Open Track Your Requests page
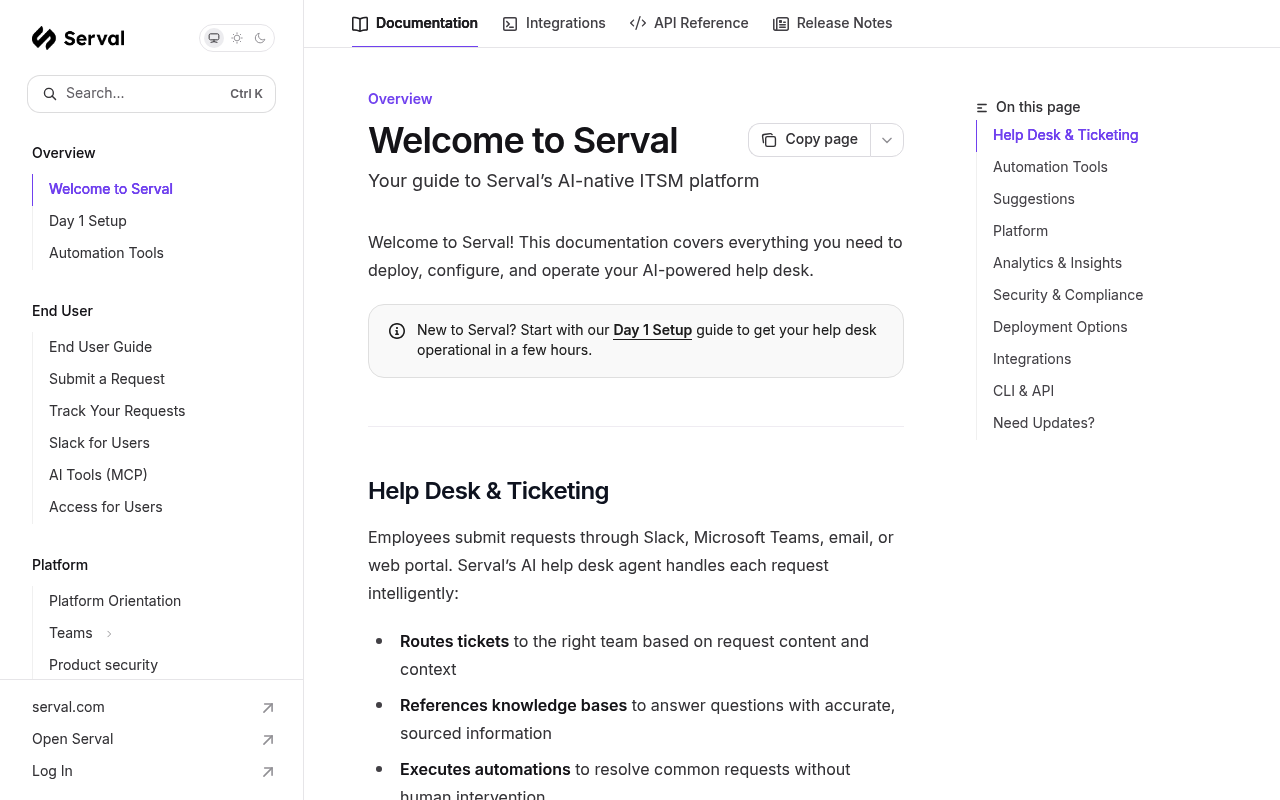This screenshot has height=800, width=1280. (x=117, y=411)
